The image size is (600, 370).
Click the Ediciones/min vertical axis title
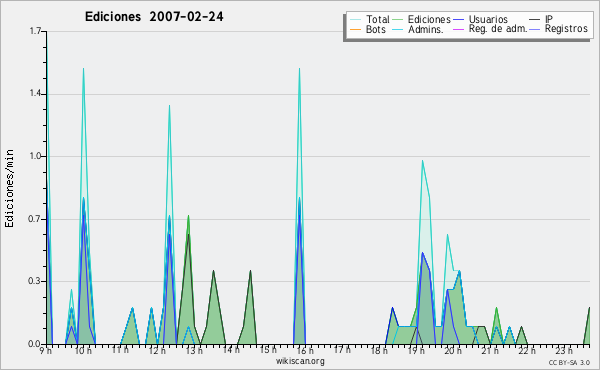(9, 188)
